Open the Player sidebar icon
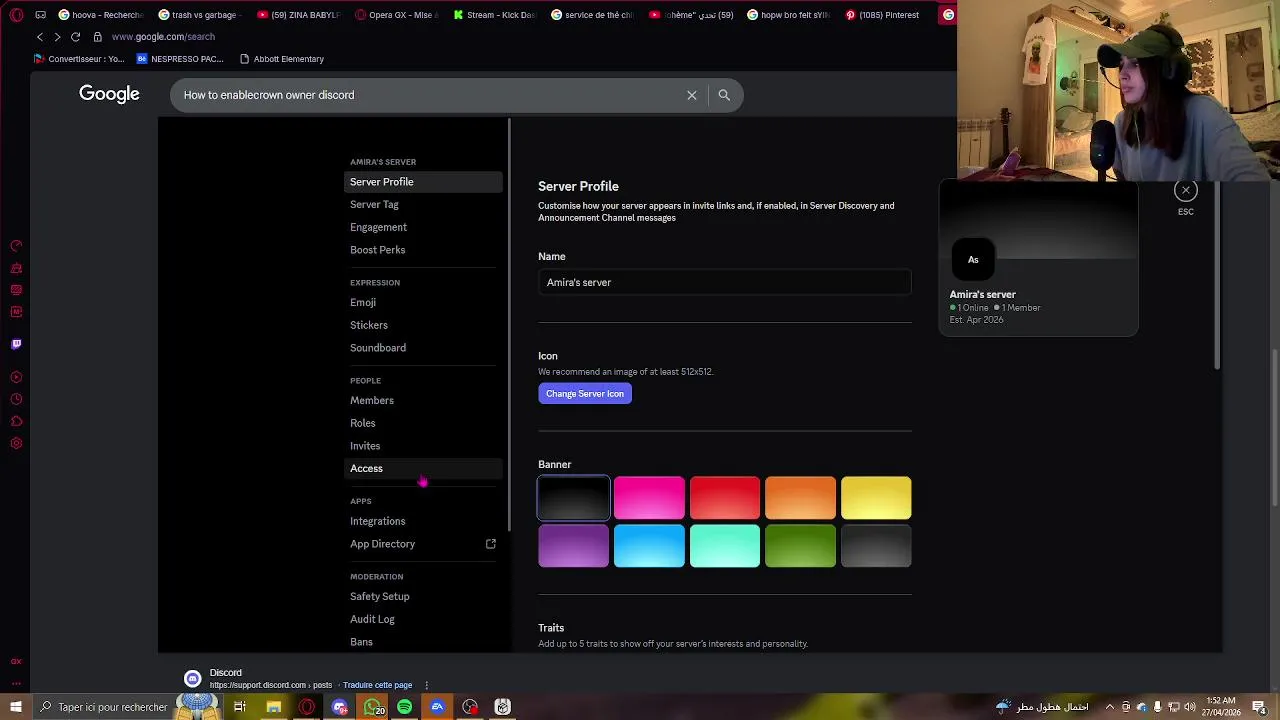 pos(16,378)
